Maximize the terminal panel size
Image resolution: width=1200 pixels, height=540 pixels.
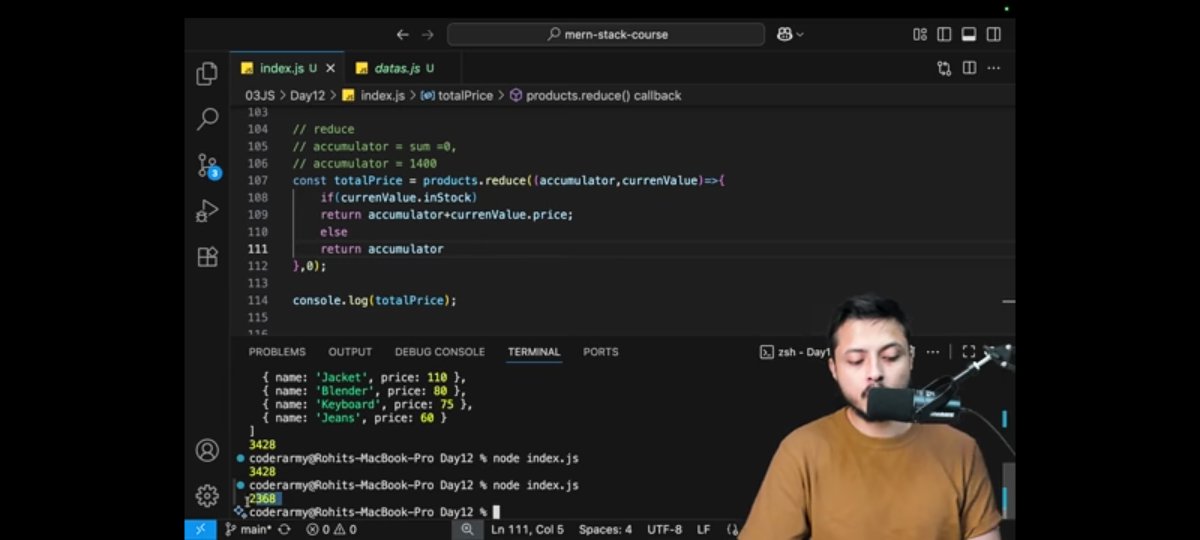968,352
